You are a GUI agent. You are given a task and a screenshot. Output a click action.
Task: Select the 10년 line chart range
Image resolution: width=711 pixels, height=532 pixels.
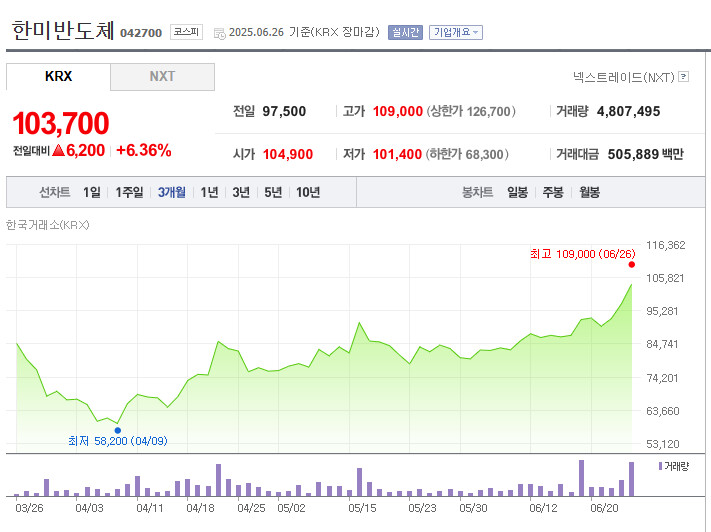pos(308,192)
